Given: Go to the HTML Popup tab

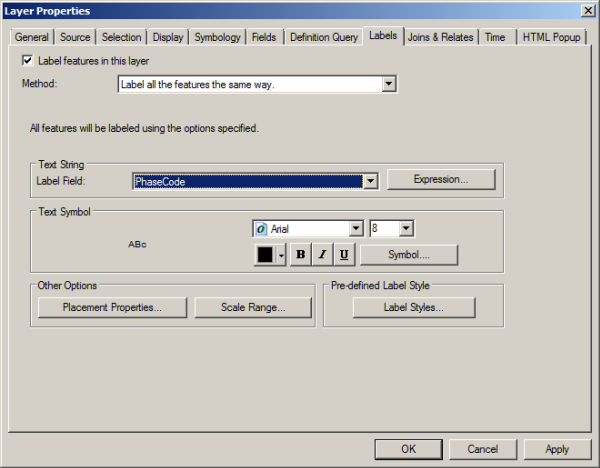Looking at the screenshot, I should coord(551,37).
